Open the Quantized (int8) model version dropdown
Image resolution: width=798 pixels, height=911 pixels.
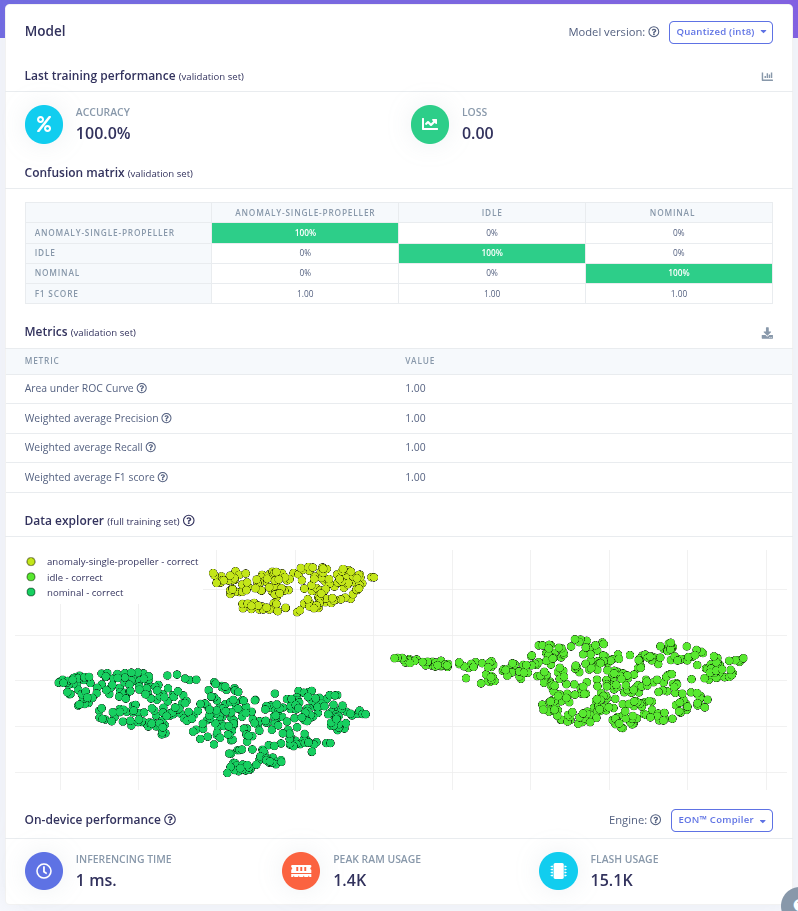click(720, 32)
